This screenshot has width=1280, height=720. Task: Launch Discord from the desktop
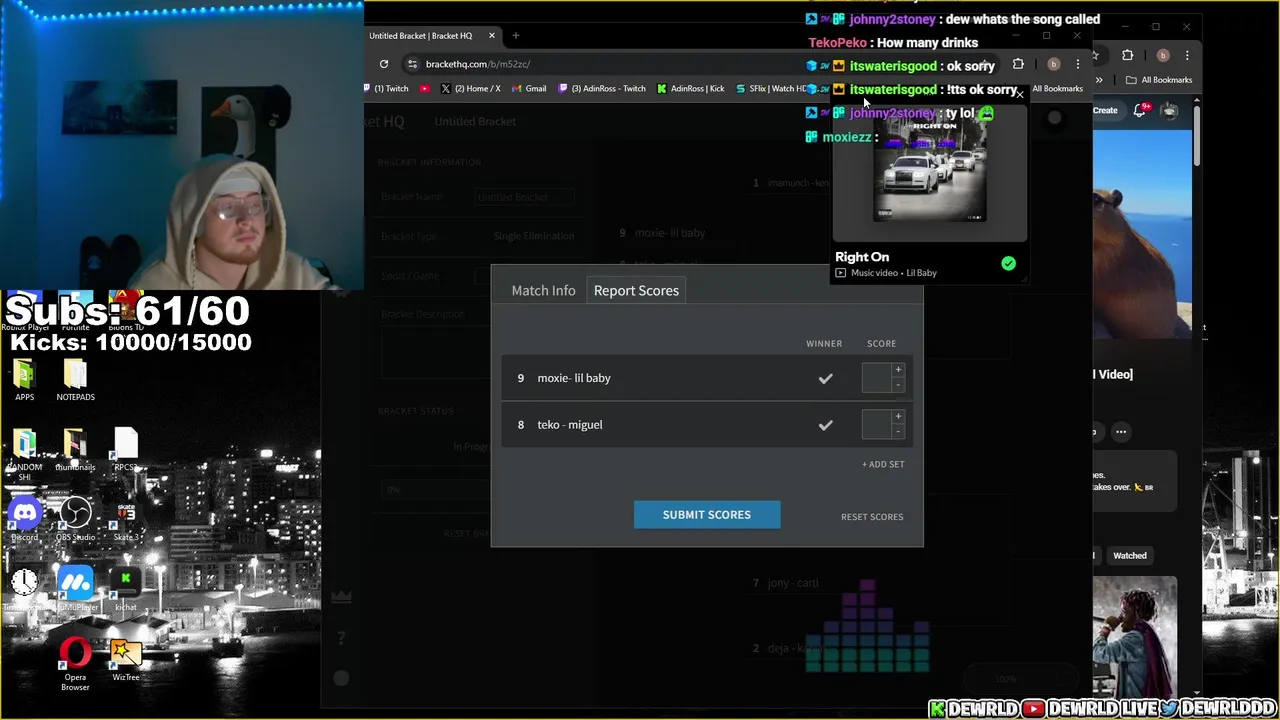click(24, 520)
